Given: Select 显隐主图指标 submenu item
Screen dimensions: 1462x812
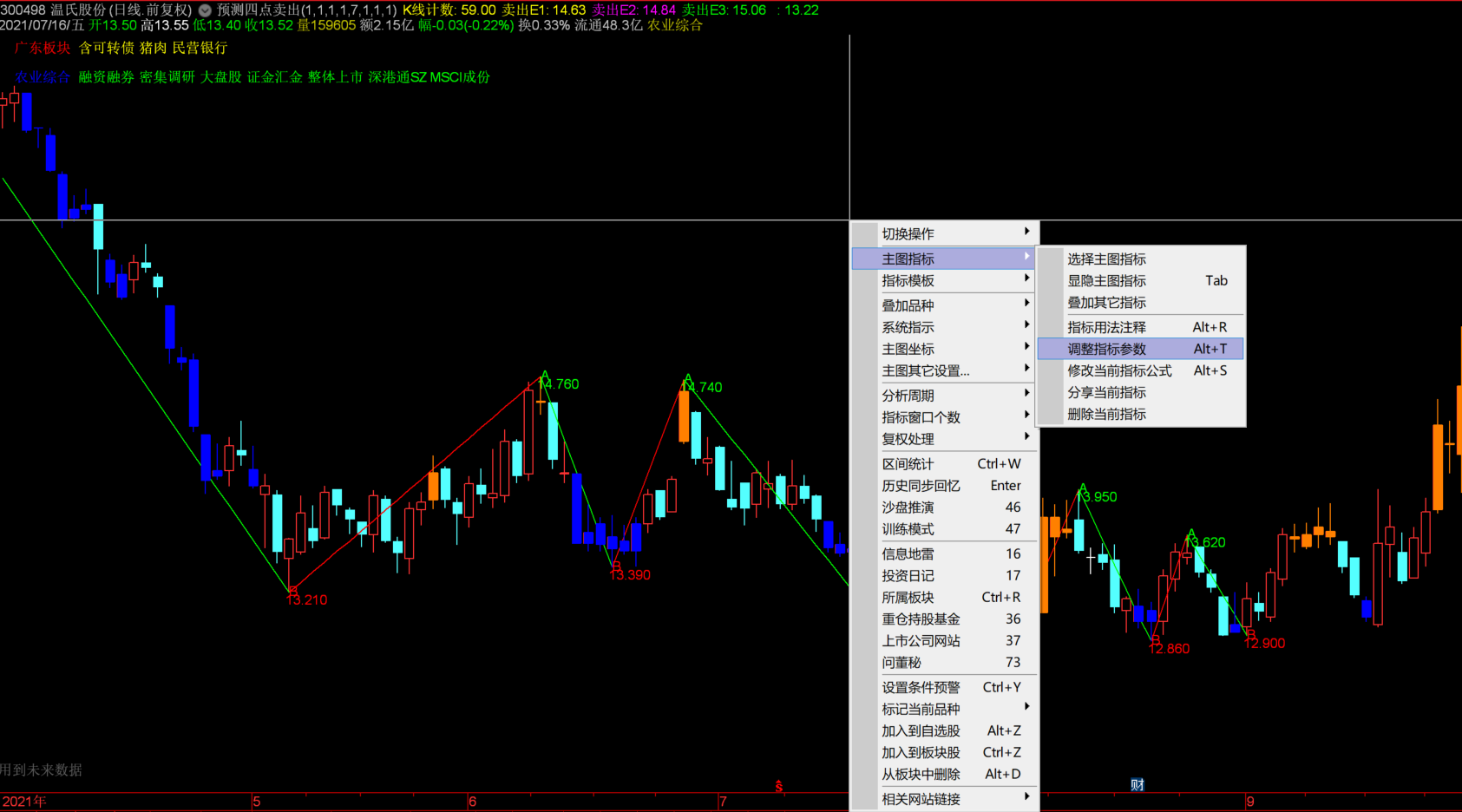Looking at the screenshot, I should [x=1141, y=280].
